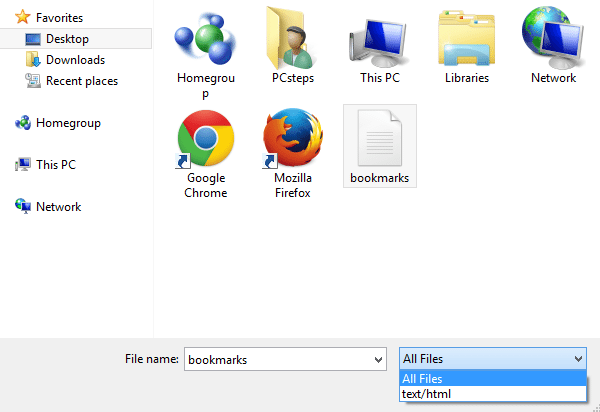Open the File name history dropdown arrow
Image resolution: width=600 pixels, height=412 pixels.
[x=378, y=360]
